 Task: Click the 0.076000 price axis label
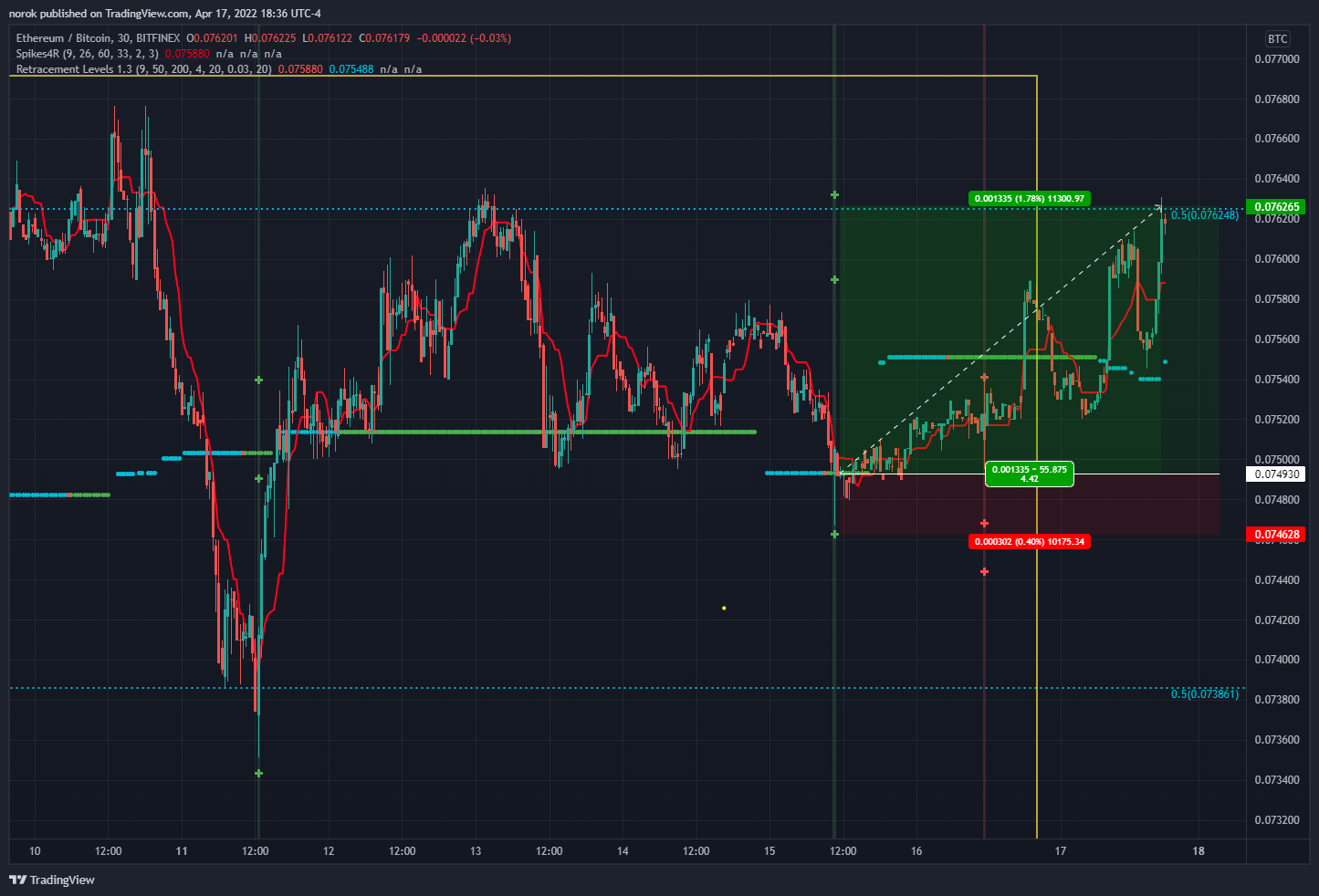click(1276, 259)
